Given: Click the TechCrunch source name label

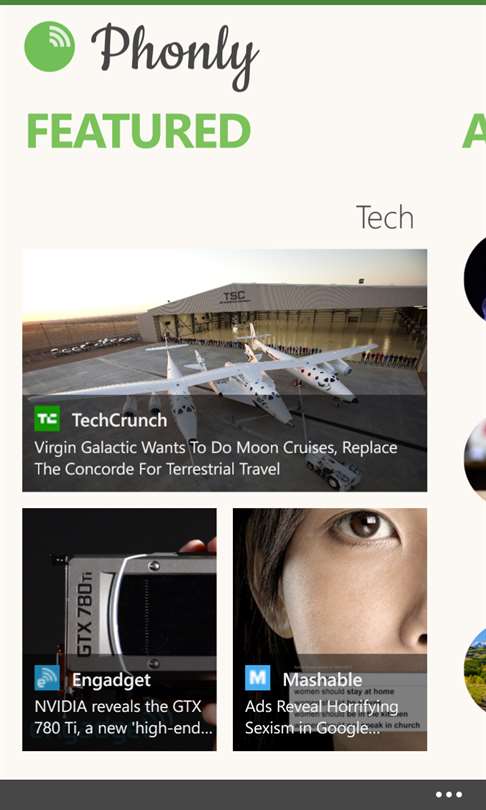Looking at the screenshot, I should 119,420.
